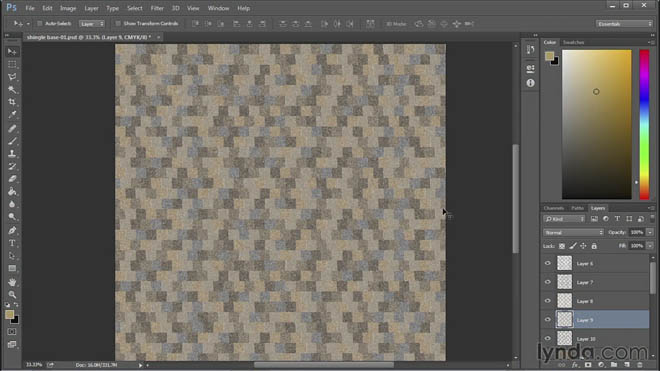660x371 pixels.
Task: Change screen mode icon in toolbox
Action: [x=12, y=344]
